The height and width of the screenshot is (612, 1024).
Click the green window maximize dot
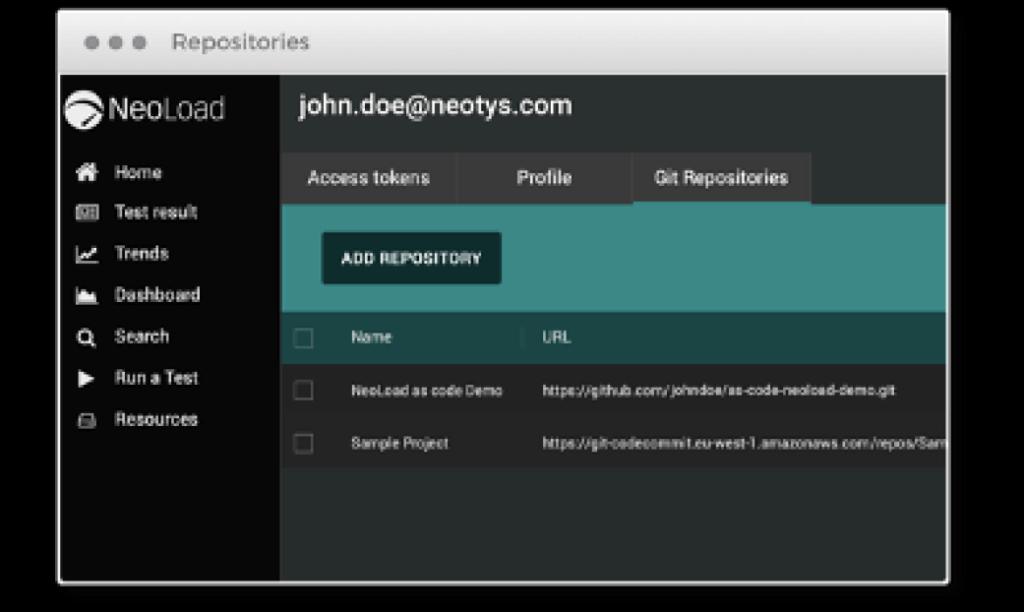139,43
